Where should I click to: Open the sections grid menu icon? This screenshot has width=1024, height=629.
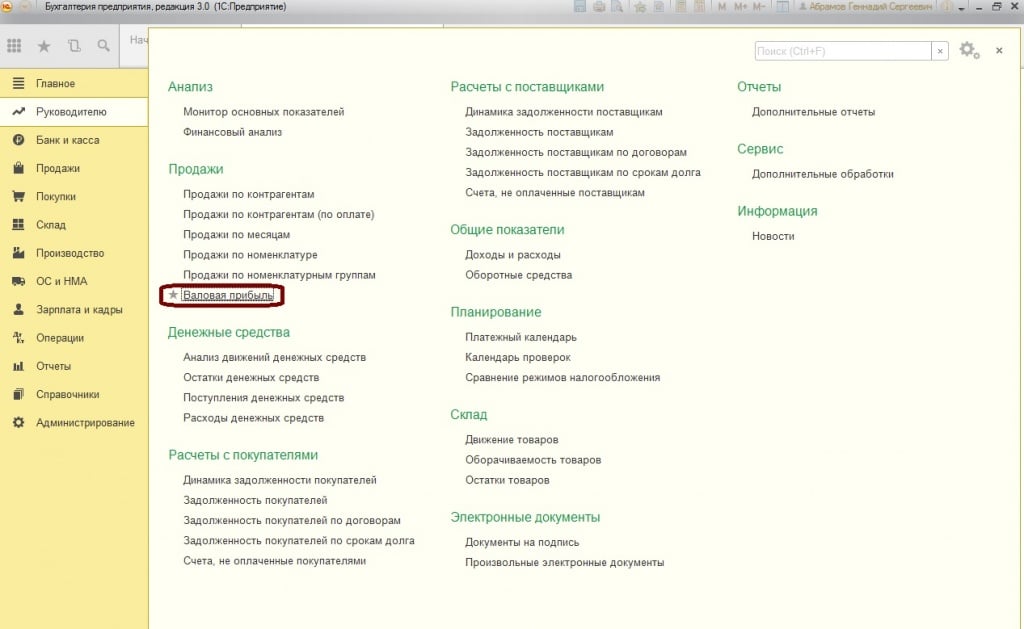point(14,46)
